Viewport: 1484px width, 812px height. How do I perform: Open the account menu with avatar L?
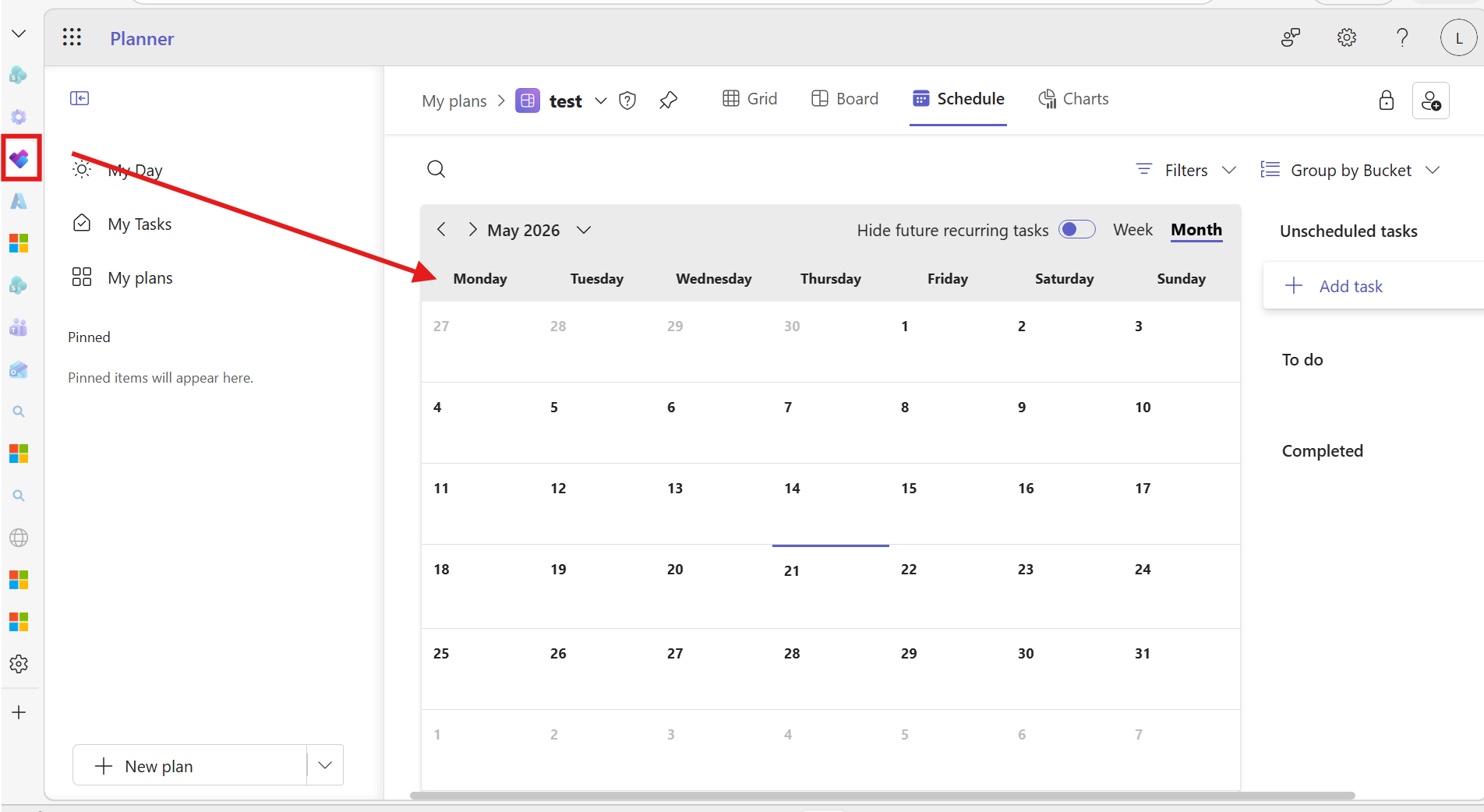coord(1458,37)
